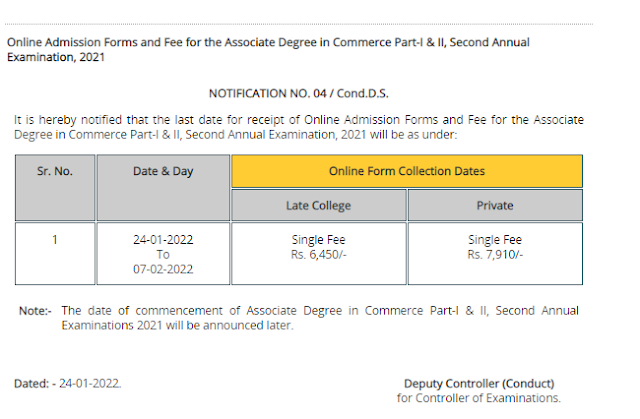The image size is (640, 419).
Task: Click the end date 07-02-2022 in the table
Action: (163, 269)
